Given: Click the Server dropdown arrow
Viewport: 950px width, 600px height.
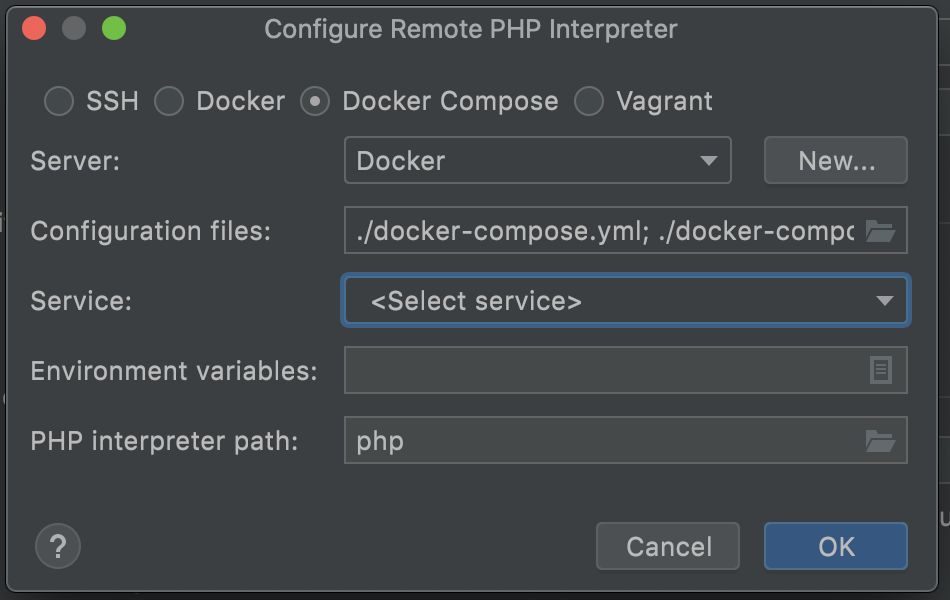Looking at the screenshot, I should (709, 161).
